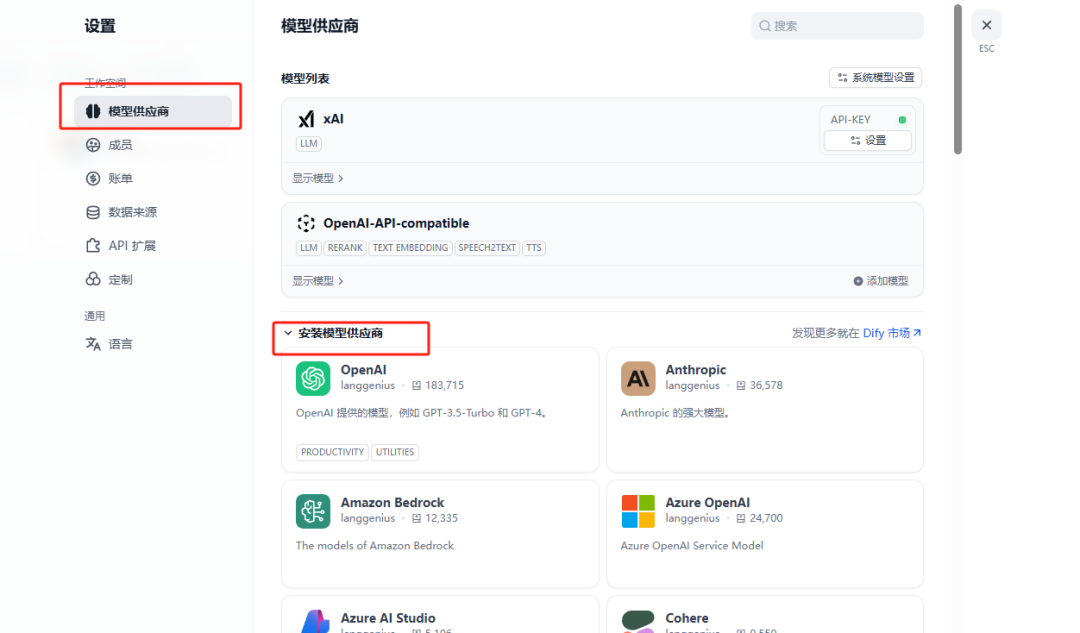Click the Cohere logo icon
This screenshot has width=1080, height=633.
coord(638,621)
